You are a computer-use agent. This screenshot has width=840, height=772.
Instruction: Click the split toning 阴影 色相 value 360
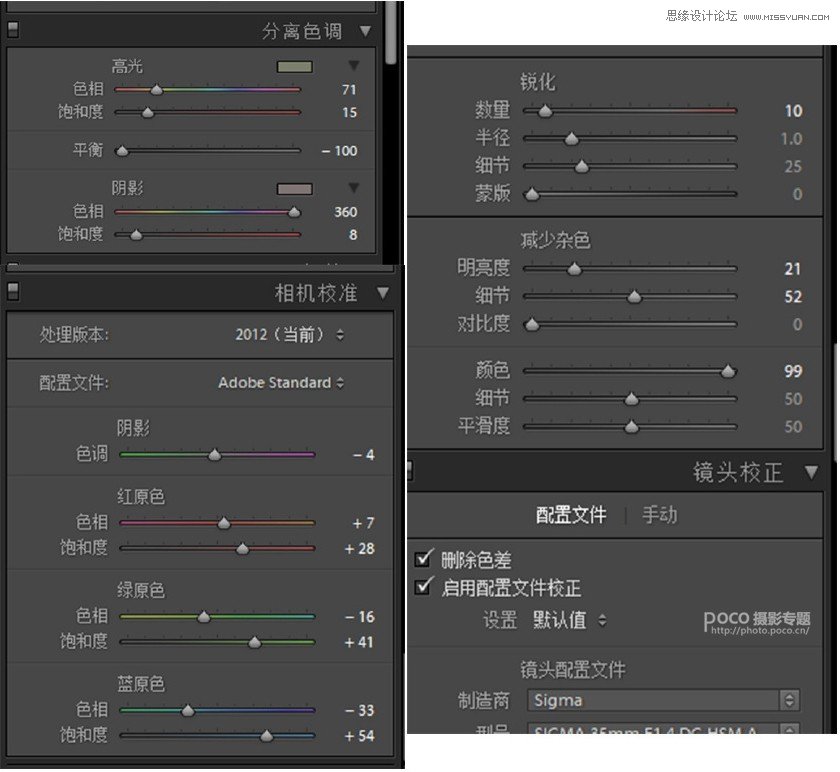[x=346, y=212]
